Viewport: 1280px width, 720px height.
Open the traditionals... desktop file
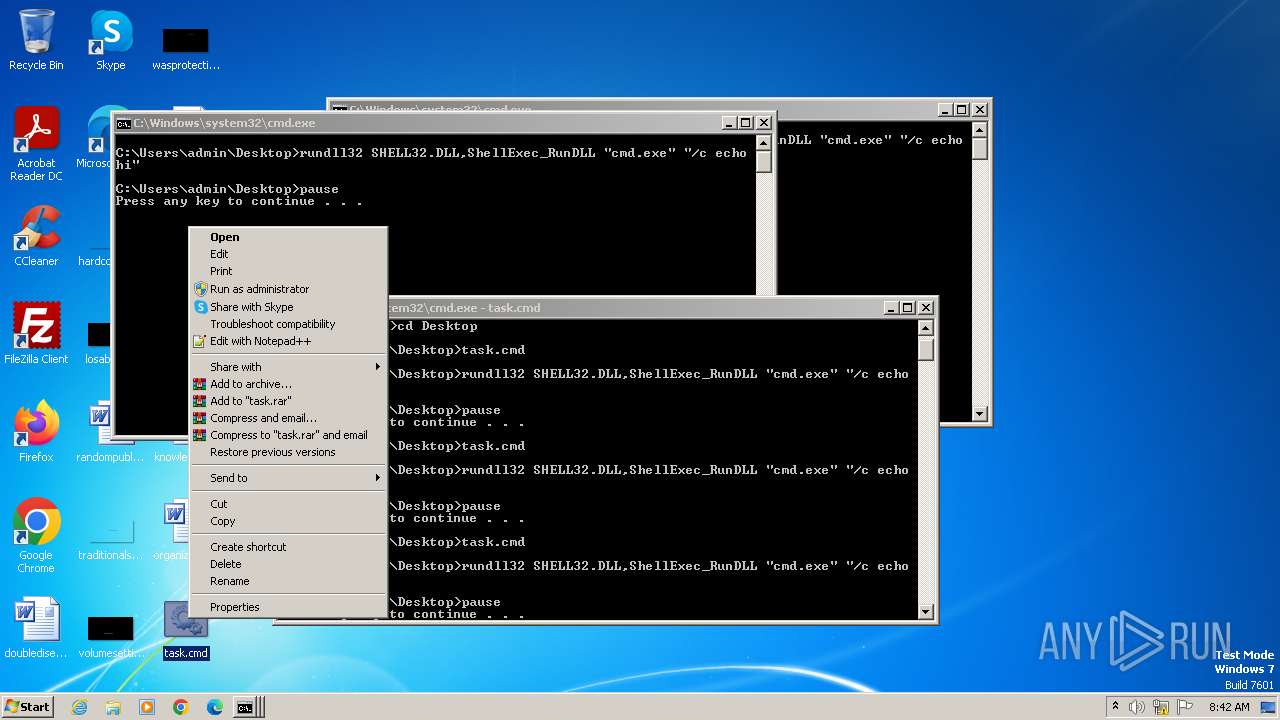110,540
